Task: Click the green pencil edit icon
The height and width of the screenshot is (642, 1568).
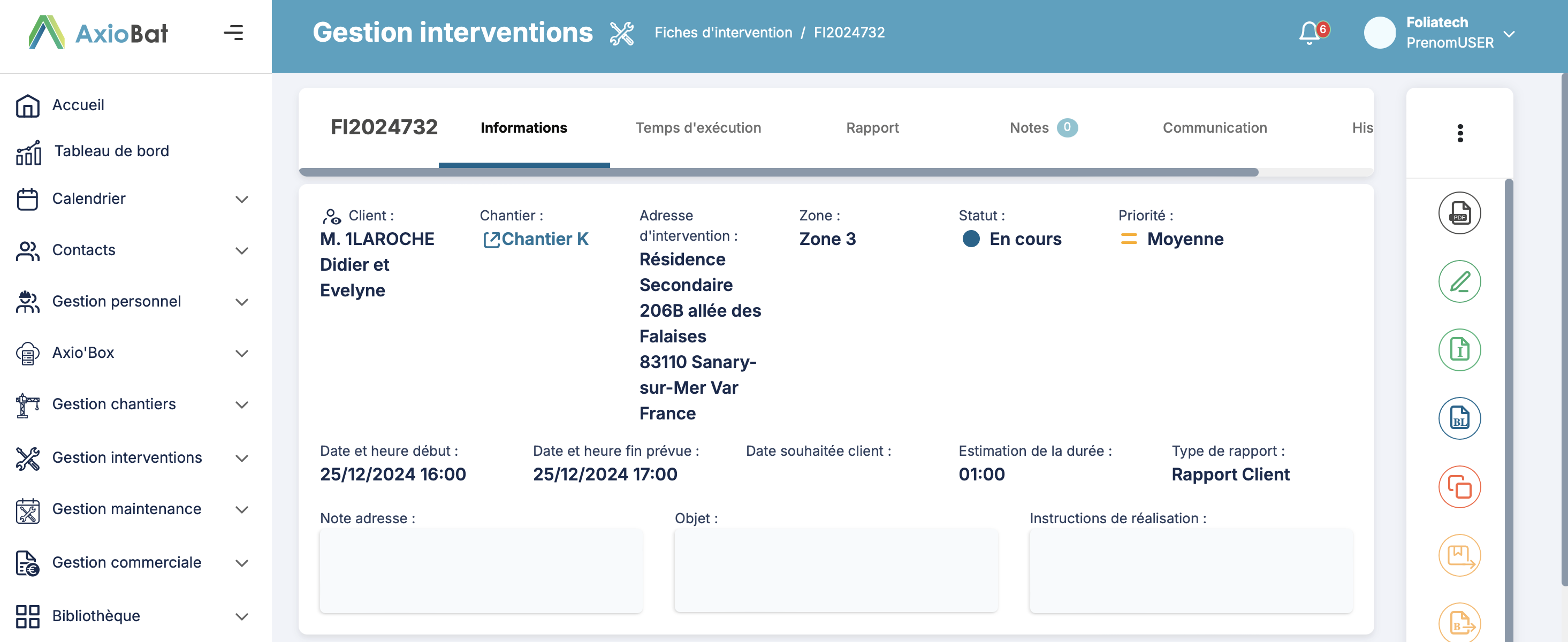Action: click(1459, 281)
